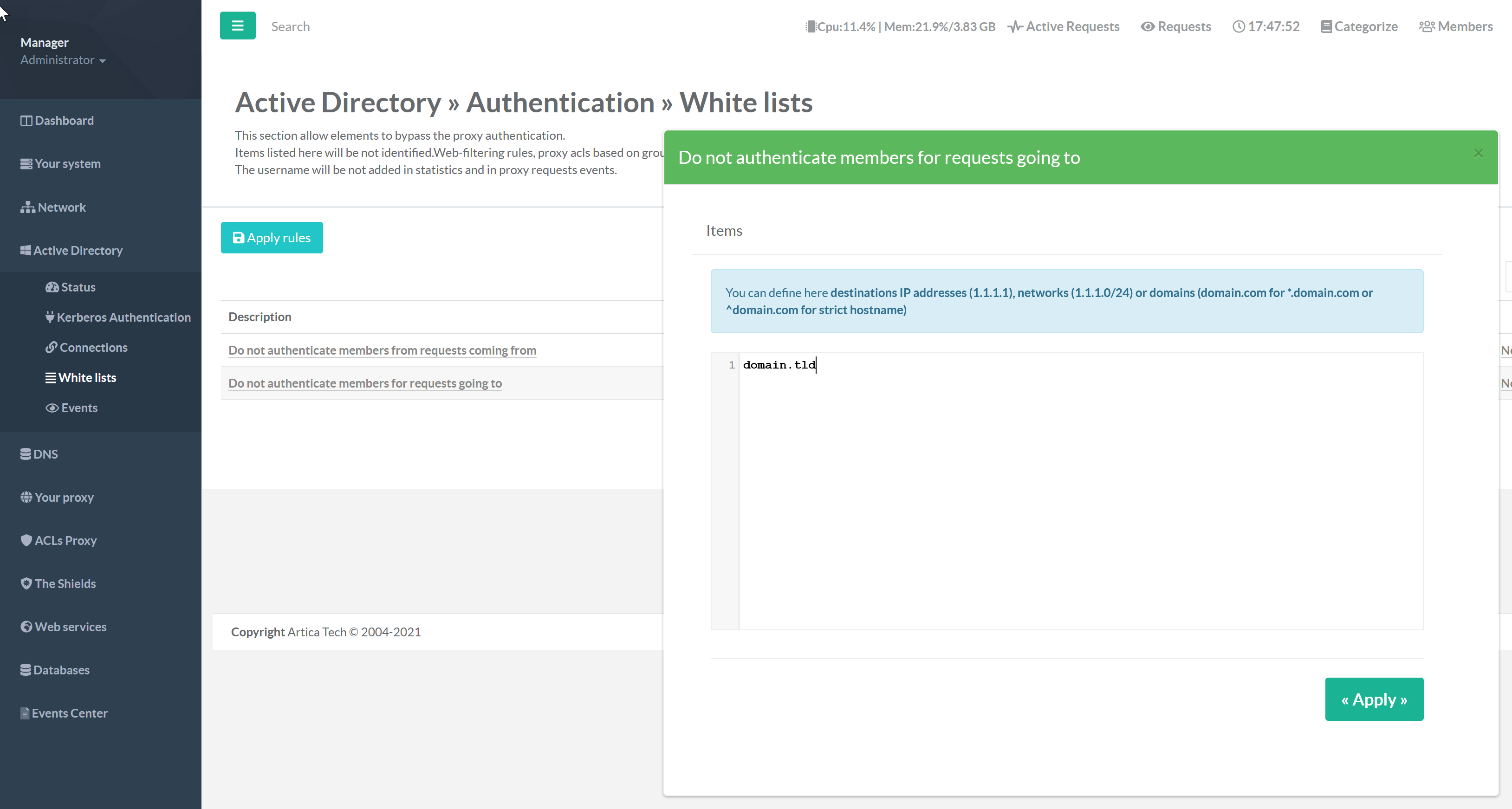Click the green « Apply » button
1512x809 pixels.
(x=1374, y=699)
